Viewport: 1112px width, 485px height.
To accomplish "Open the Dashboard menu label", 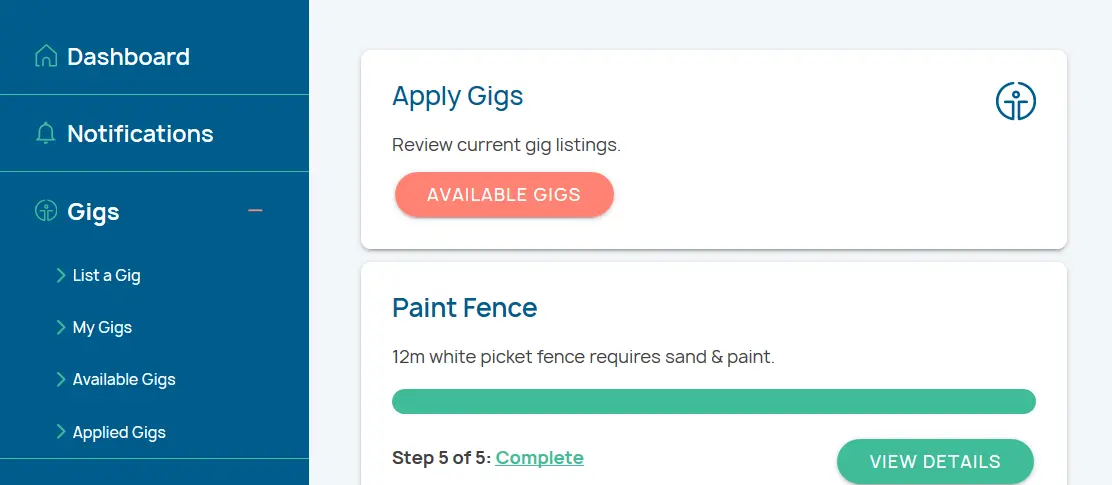I will click(x=128, y=57).
